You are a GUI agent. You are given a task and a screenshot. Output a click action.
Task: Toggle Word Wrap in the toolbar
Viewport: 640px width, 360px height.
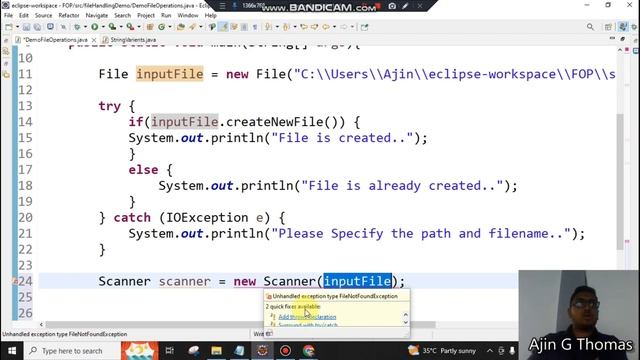tap(234, 27)
